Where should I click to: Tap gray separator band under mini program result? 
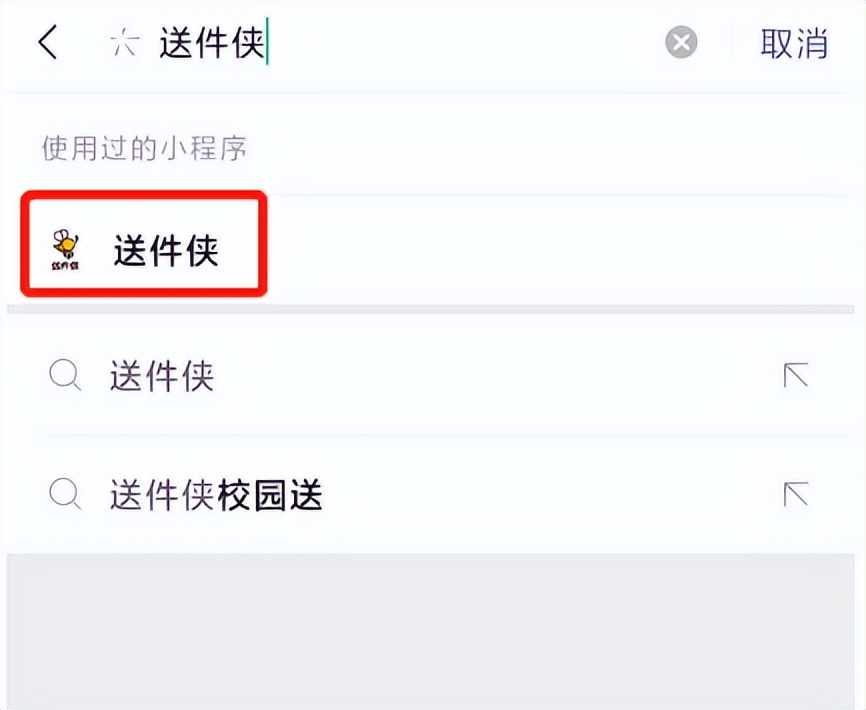coord(433,309)
